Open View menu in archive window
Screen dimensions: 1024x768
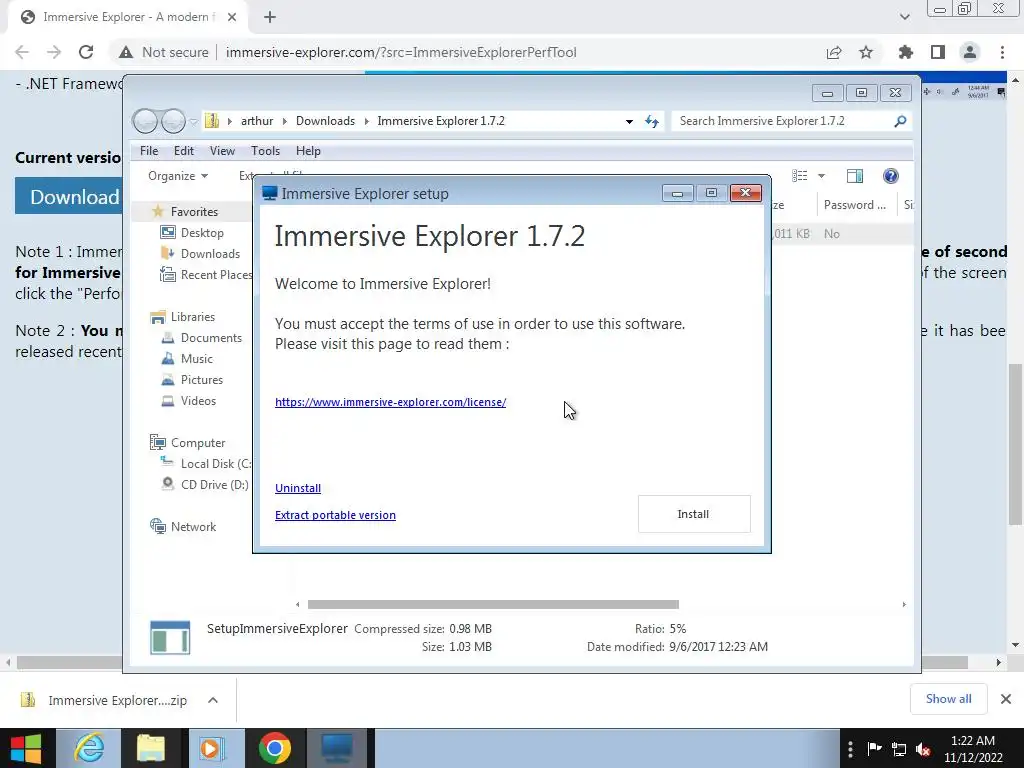(x=222, y=151)
